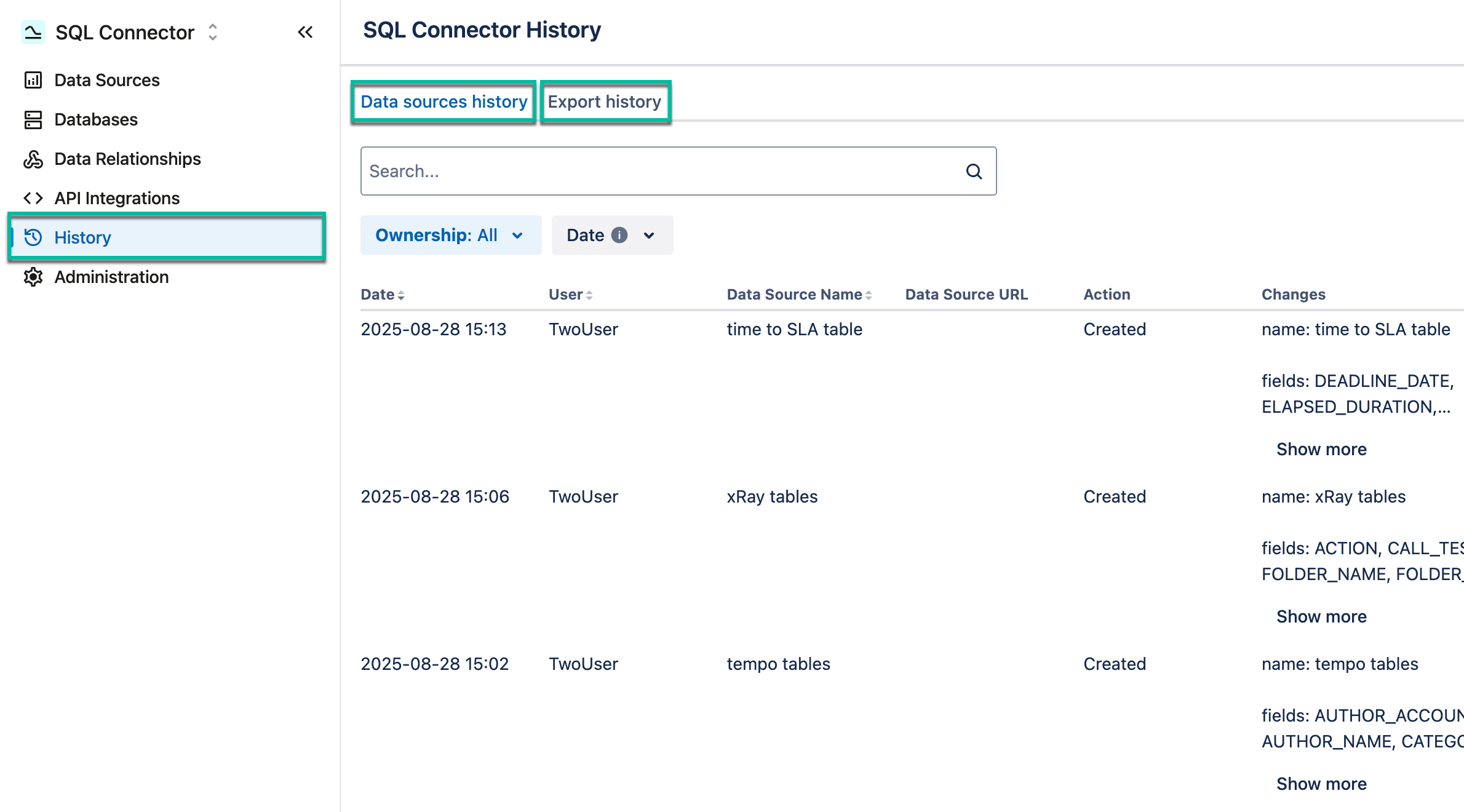Open the Ownership: All dropdown
The height and width of the screenshot is (812, 1464).
pyautogui.click(x=450, y=234)
